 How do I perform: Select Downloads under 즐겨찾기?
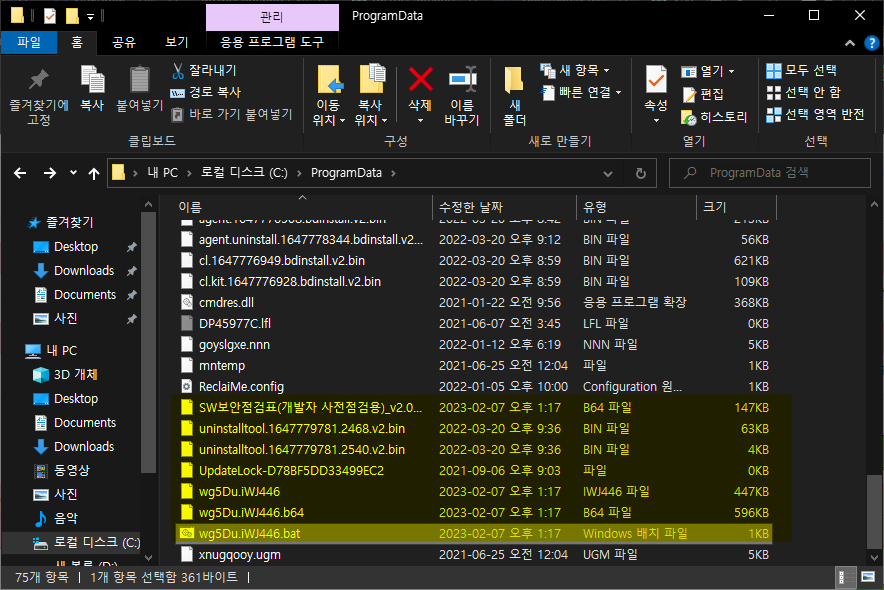[83, 271]
